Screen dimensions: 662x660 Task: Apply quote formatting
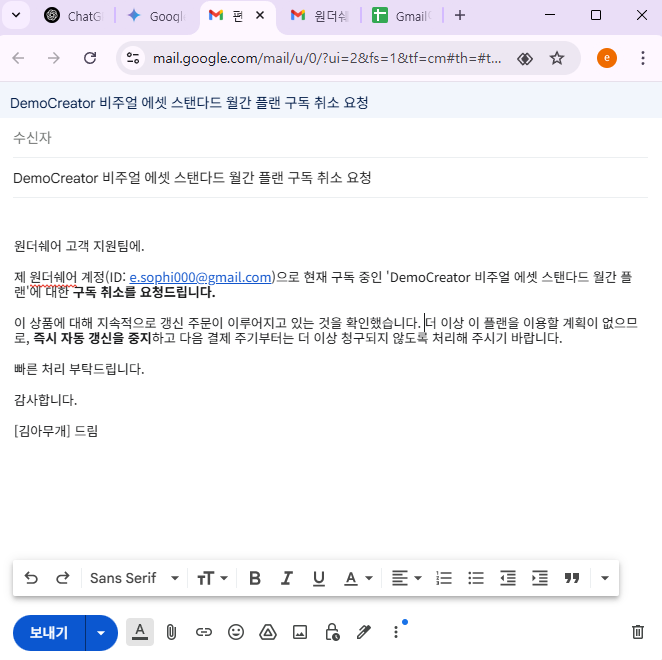coord(572,578)
